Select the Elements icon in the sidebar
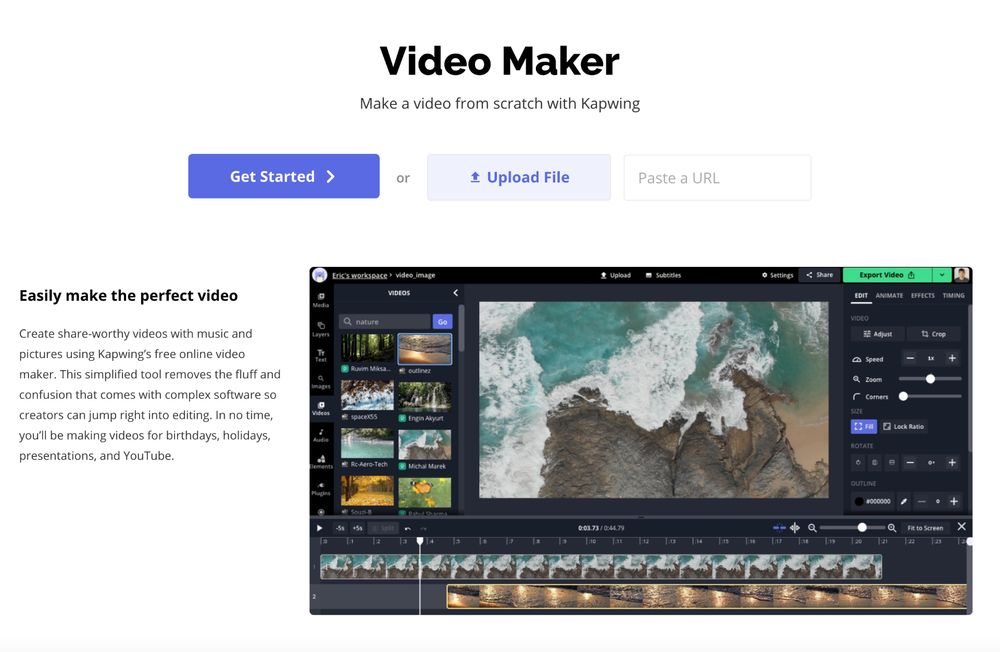This screenshot has width=1000, height=652. point(321,461)
